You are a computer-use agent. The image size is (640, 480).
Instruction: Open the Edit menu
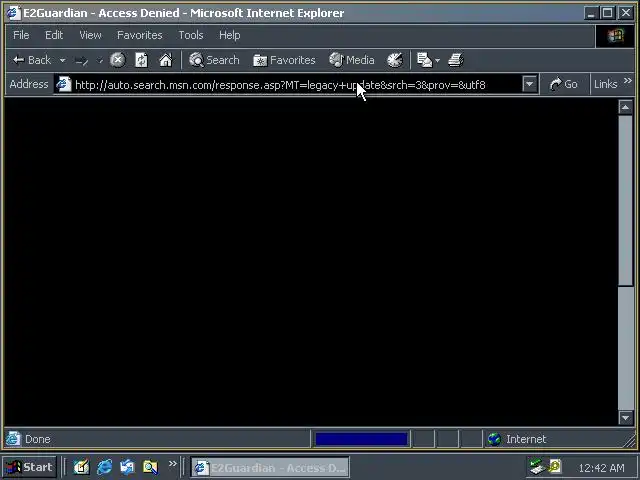click(54, 35)
